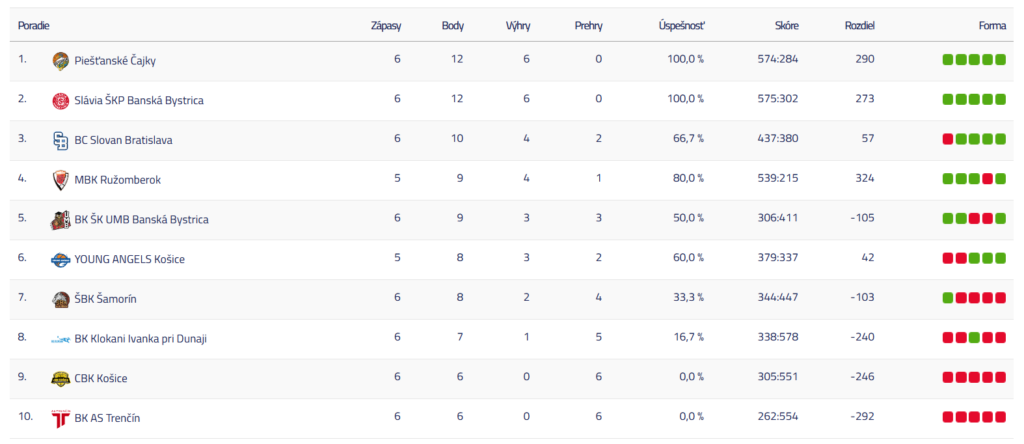Click the Piešťanské Čajky team logo
1024x444 pixels.
[x=60, y=61]
